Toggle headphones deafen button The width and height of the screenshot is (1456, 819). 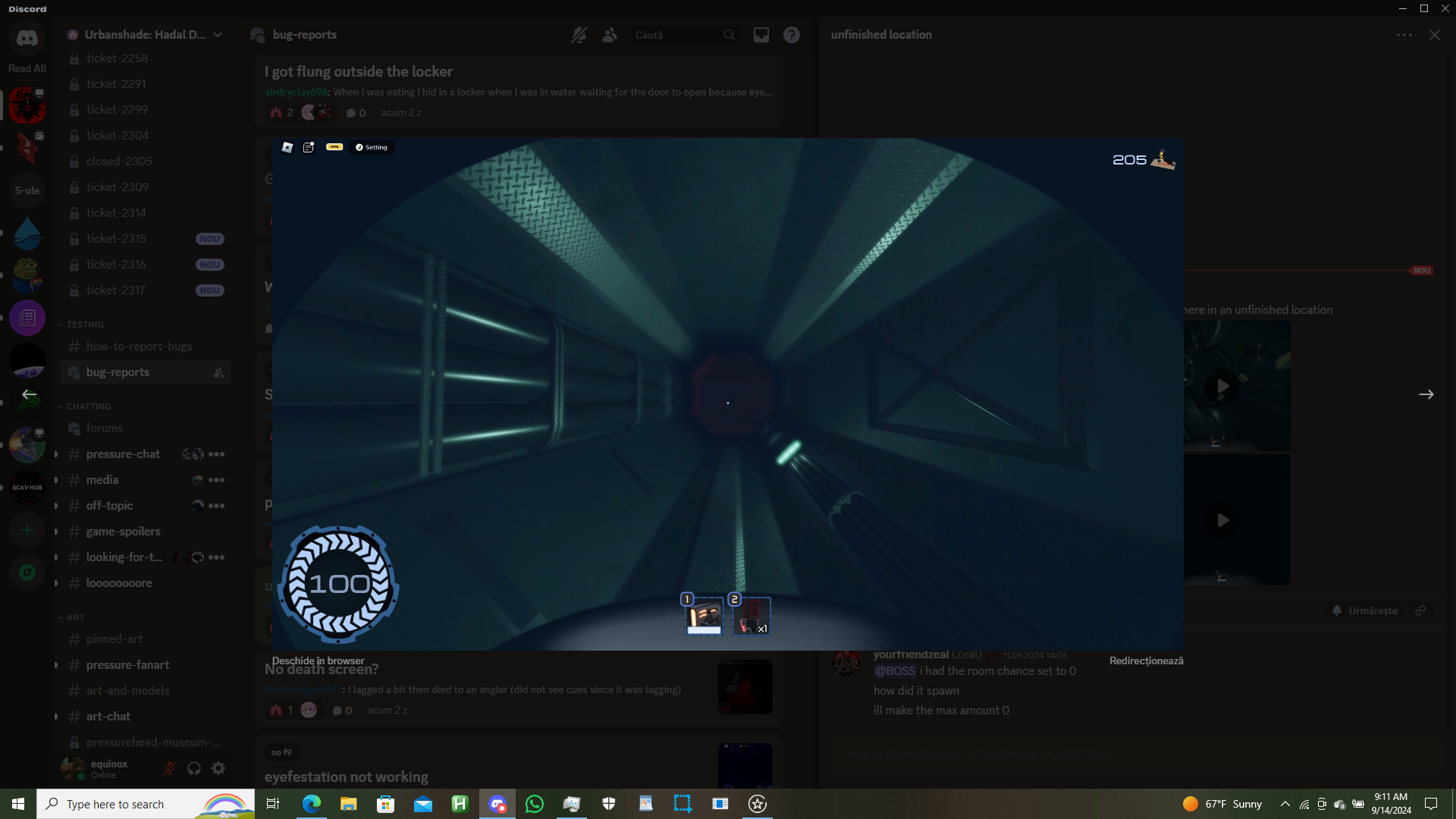194,768
